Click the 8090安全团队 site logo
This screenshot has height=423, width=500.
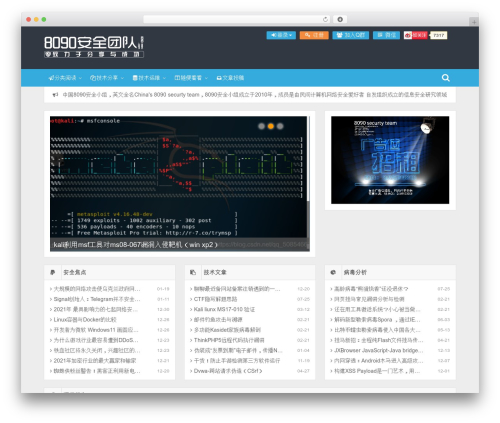(94, 47)
